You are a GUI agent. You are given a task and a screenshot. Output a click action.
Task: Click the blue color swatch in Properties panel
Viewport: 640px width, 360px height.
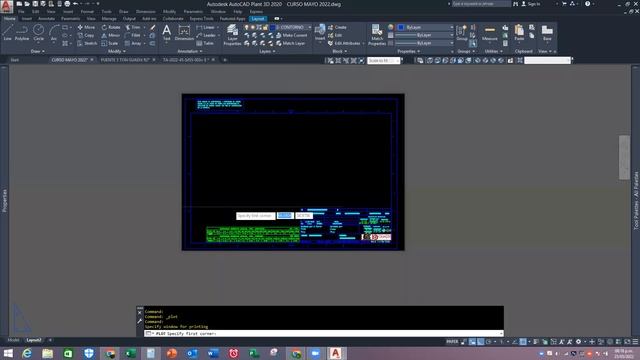(x=401, y=27)
